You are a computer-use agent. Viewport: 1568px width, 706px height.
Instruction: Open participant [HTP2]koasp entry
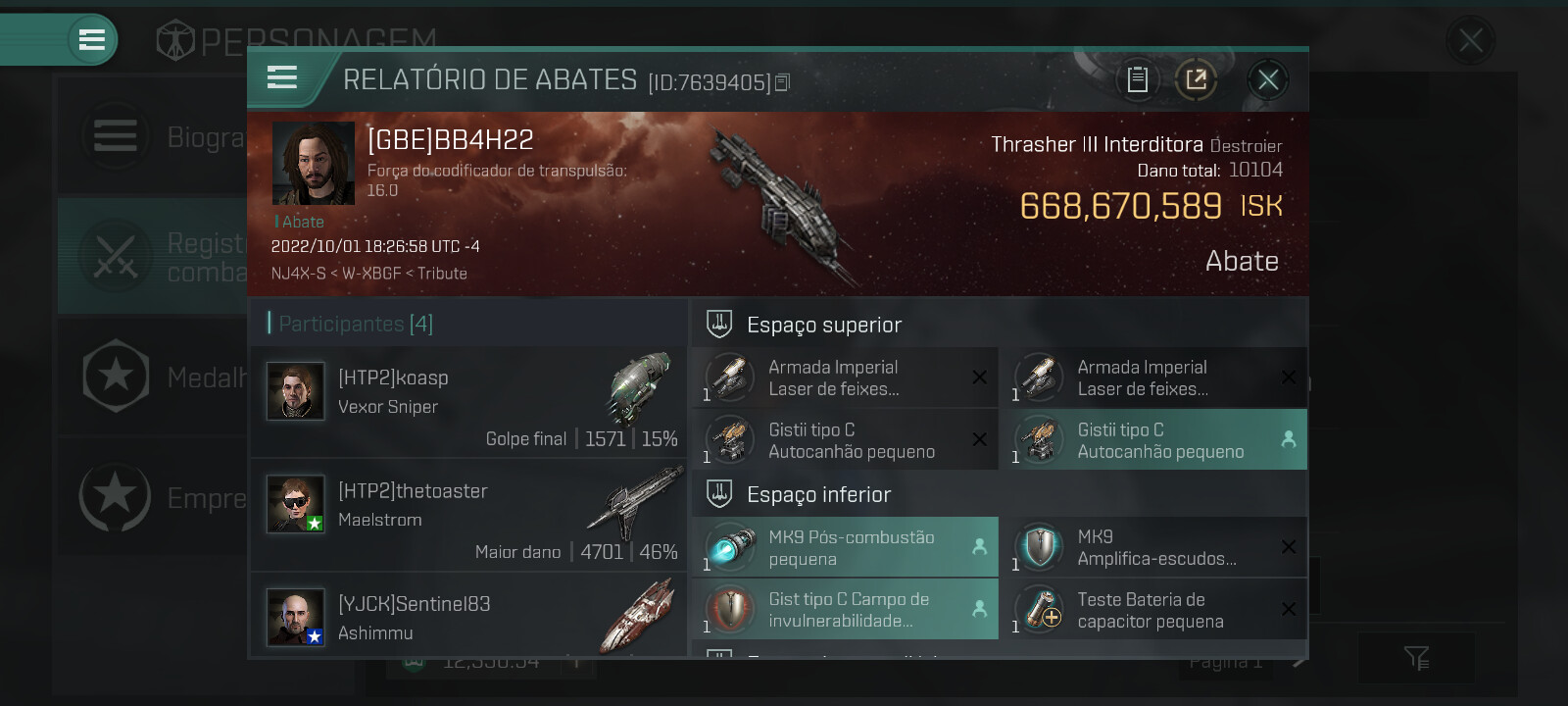(x=468, y=402)
